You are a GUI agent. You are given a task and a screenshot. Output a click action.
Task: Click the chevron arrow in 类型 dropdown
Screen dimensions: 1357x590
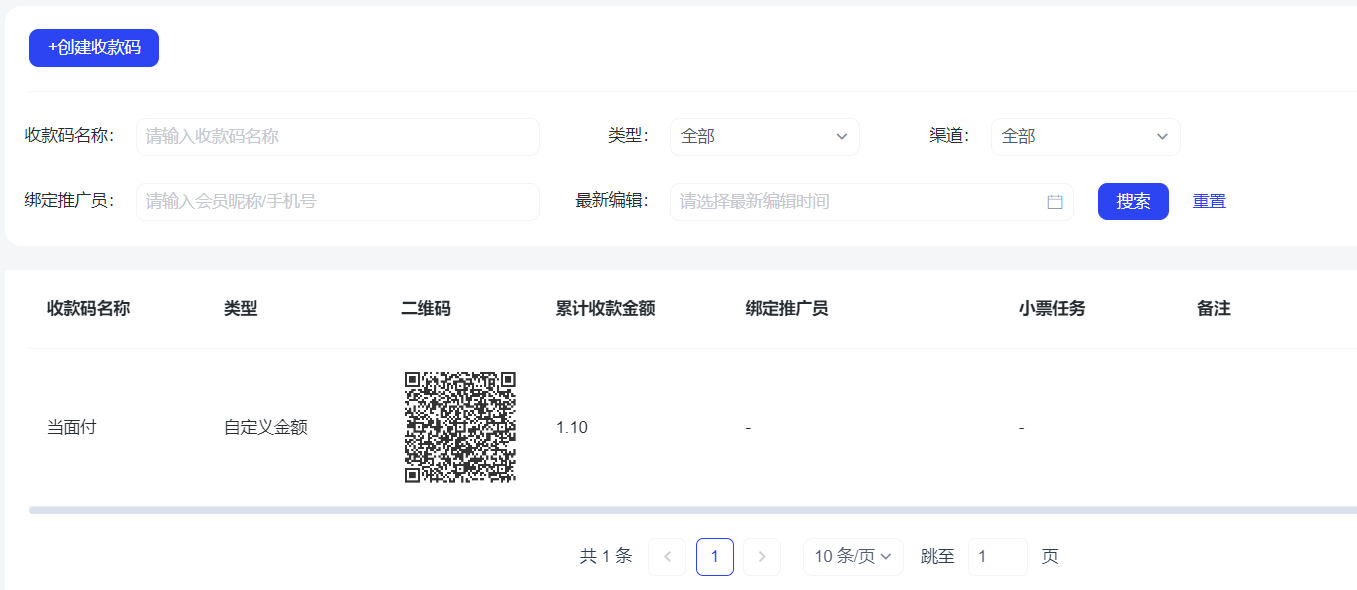point(842,137)
